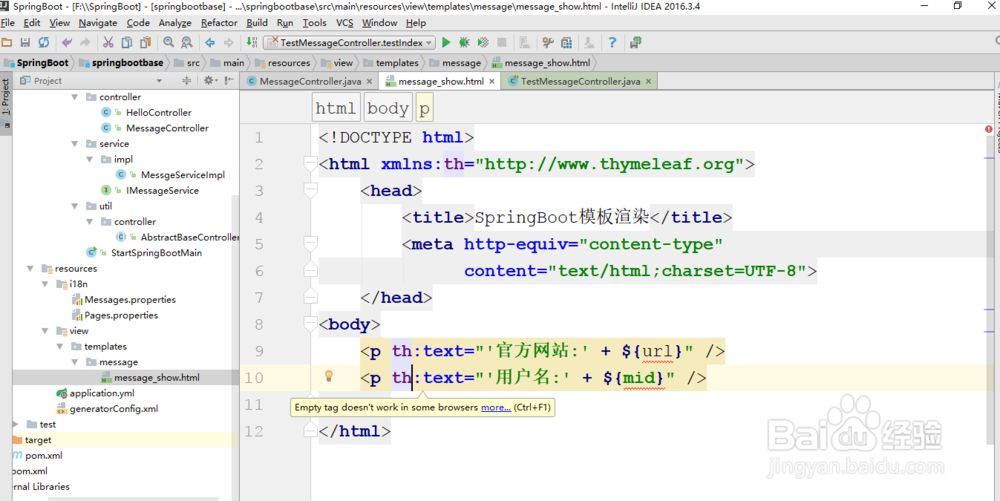1000x501 pixels.
Task: Click the Find magnifier icon
Action: [168, 43]
